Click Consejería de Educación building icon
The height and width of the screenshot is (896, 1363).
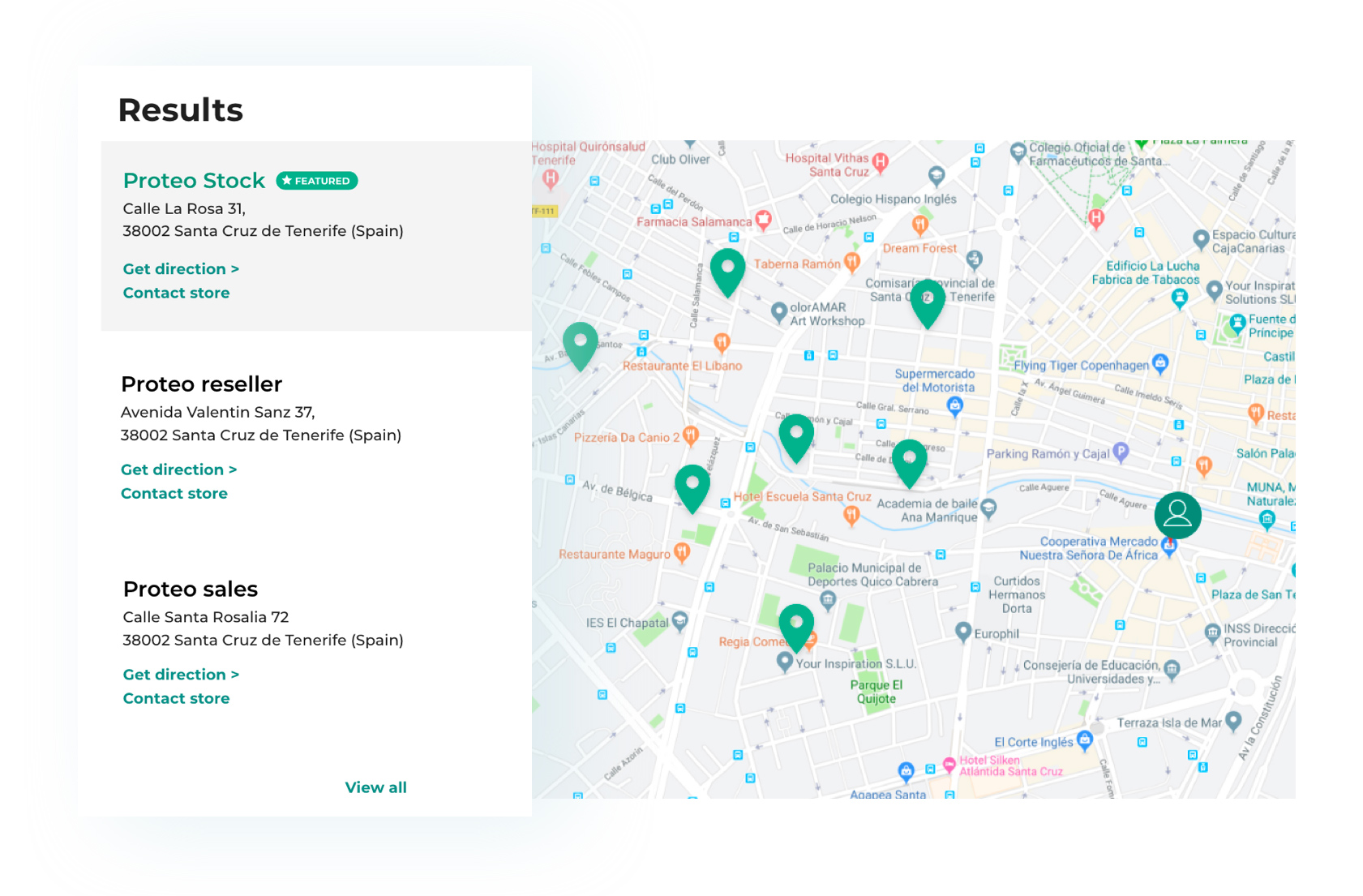1172,669
